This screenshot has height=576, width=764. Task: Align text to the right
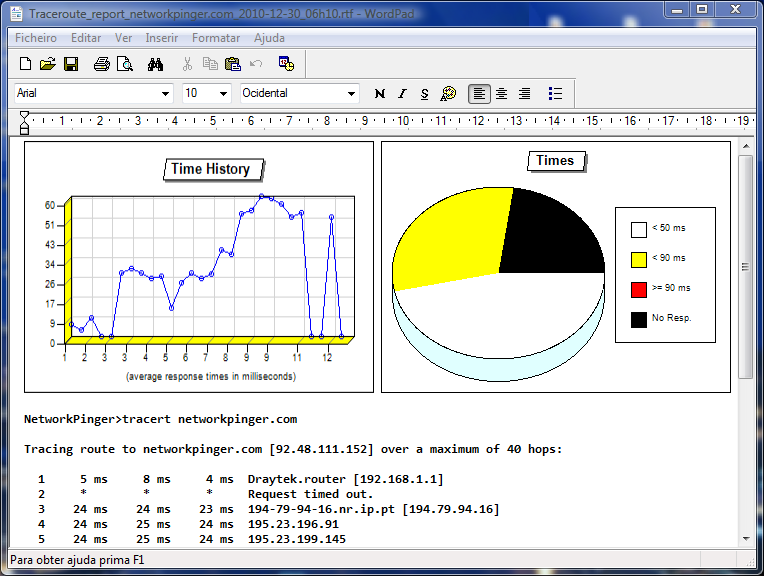tap(524, 94)
